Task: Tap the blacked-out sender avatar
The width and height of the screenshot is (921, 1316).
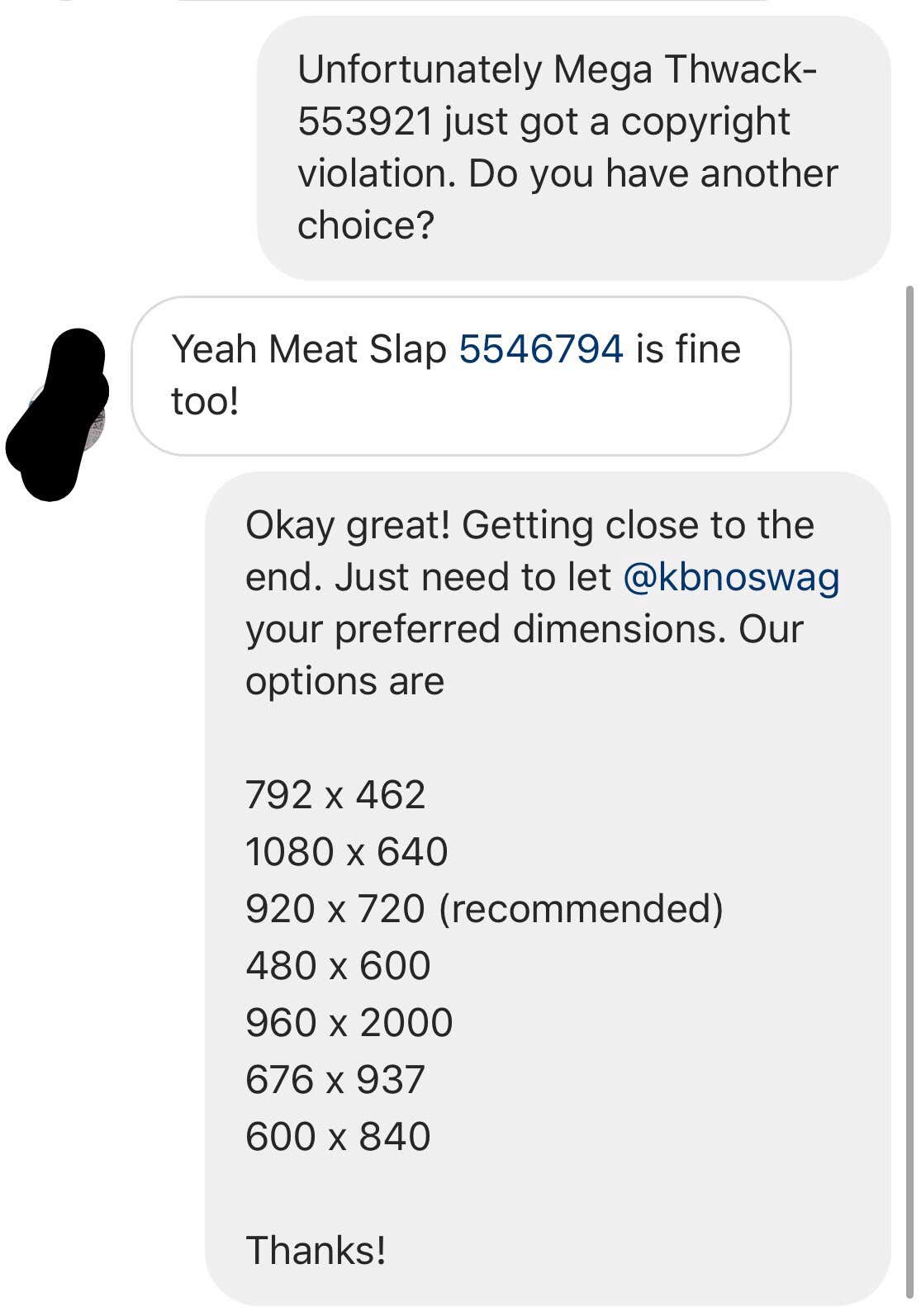Action: (x=57, y=414)
